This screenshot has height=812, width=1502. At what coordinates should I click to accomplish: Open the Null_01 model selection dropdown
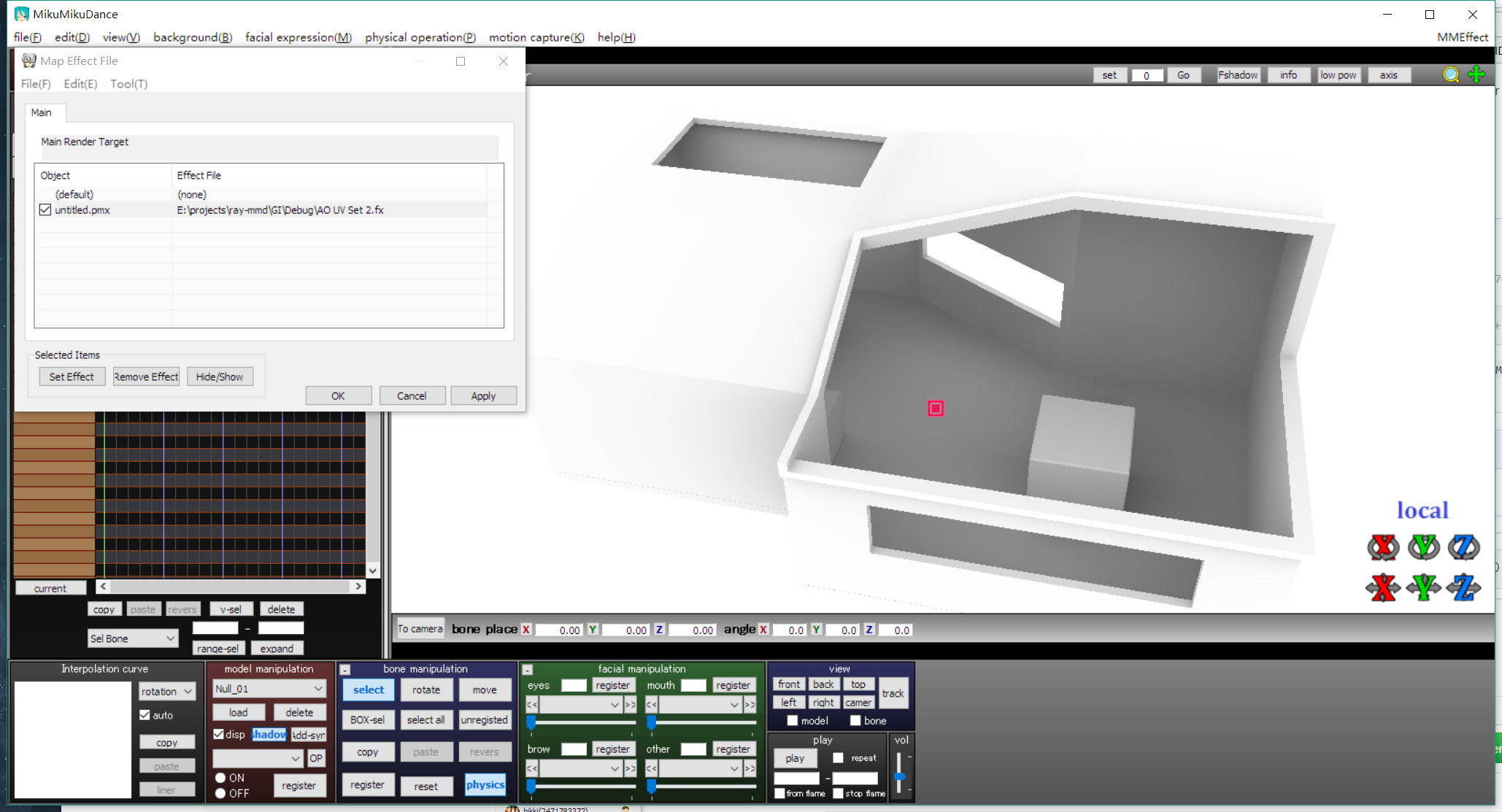click(269, 688)
